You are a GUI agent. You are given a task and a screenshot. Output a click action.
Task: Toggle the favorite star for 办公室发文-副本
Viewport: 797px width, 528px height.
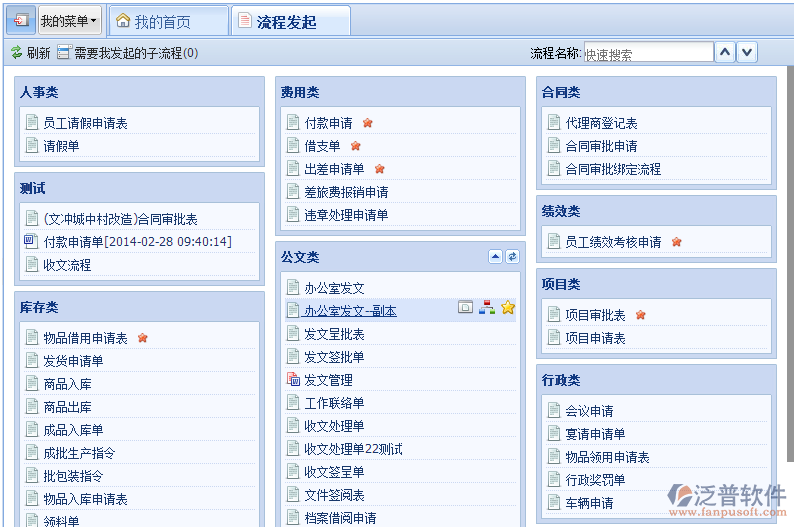tap(508, 308)
